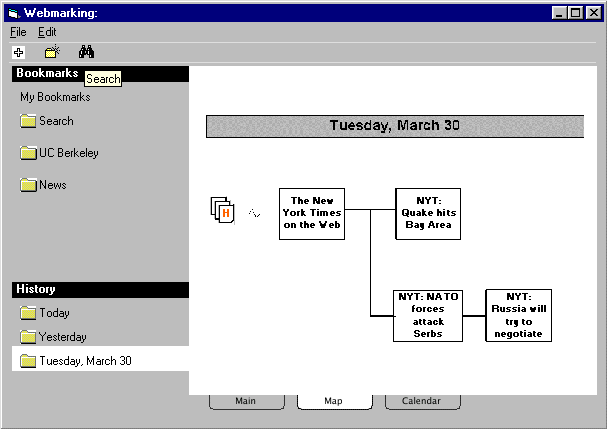This screenshot has height=429, width=607.
Task: Open the Edit menu
Action: (x=47, y=32)
